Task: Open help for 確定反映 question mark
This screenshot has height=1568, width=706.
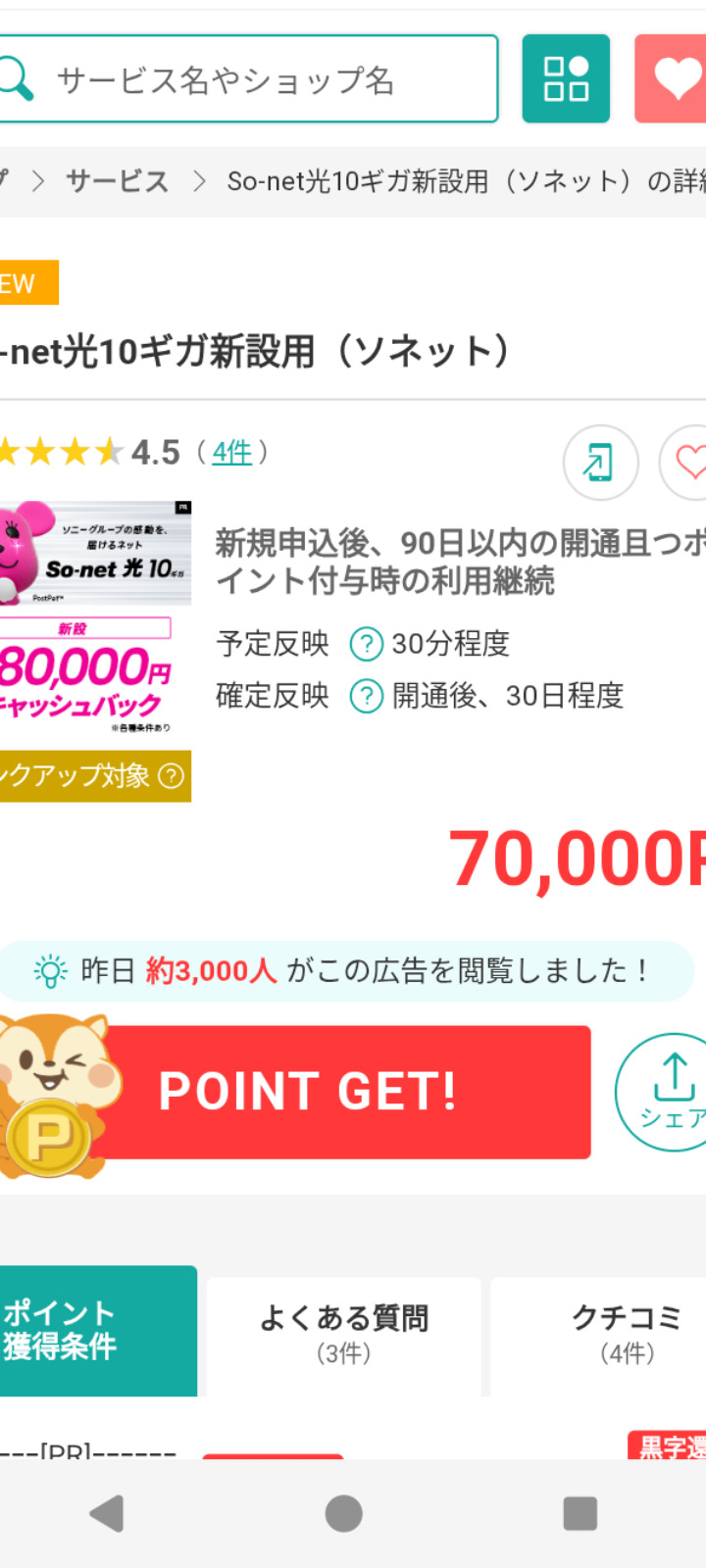Action: pyautogui.click(x=367, y=696)
